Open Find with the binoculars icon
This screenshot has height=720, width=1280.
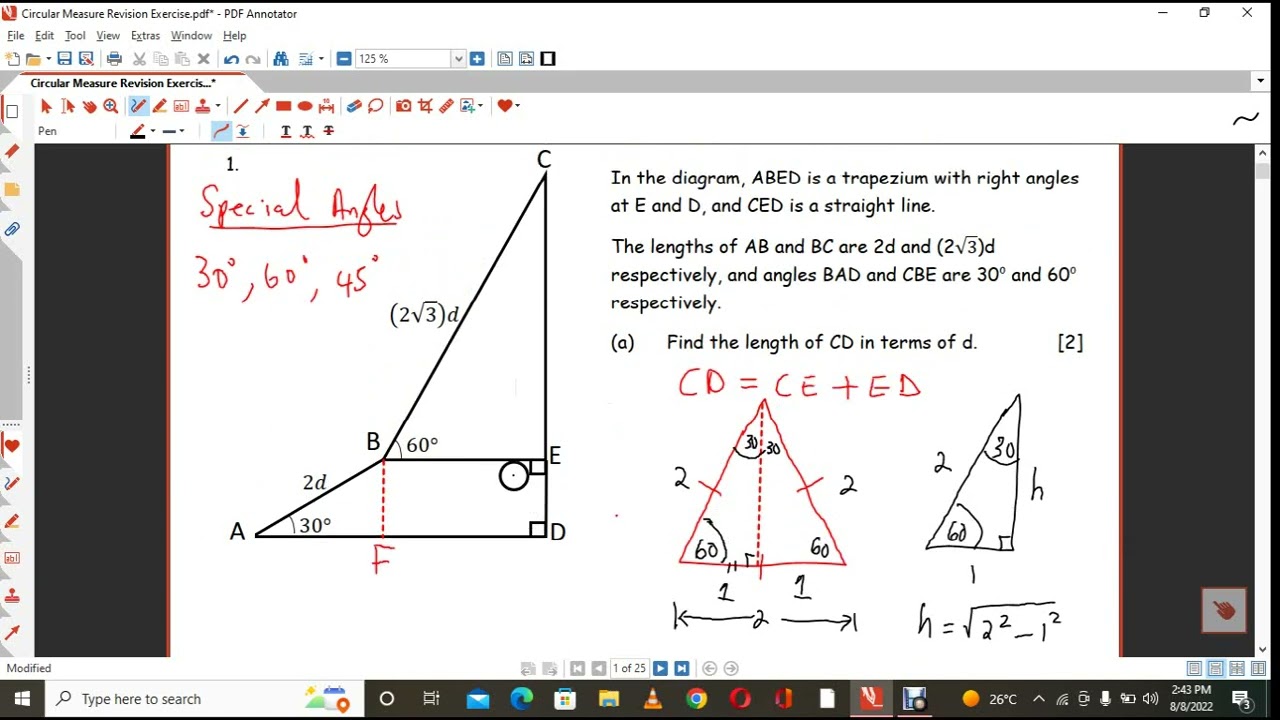point(281,59)
